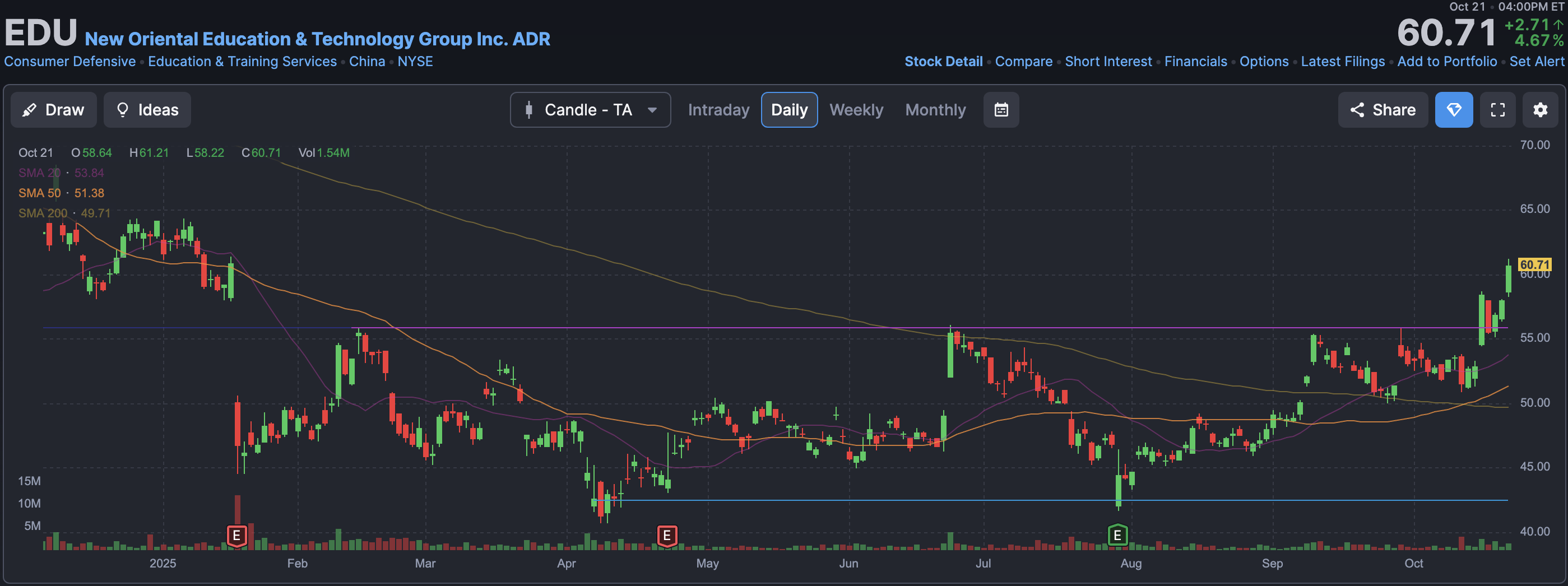Click the January earnings E marker
The width and height of the screenshot is (1568, 586).
[236, 536]
